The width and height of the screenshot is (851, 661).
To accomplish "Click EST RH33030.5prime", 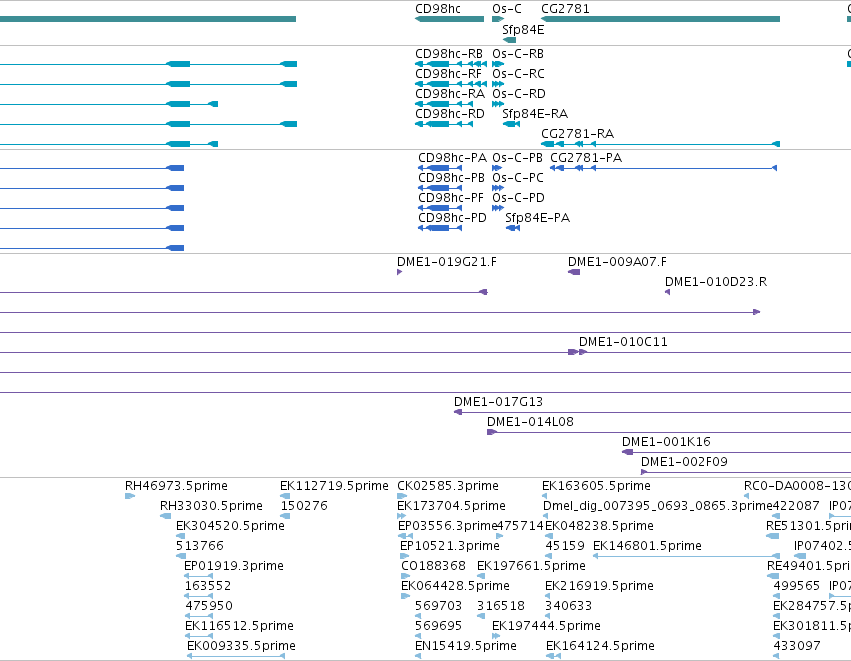I will (x=166, y=516).
